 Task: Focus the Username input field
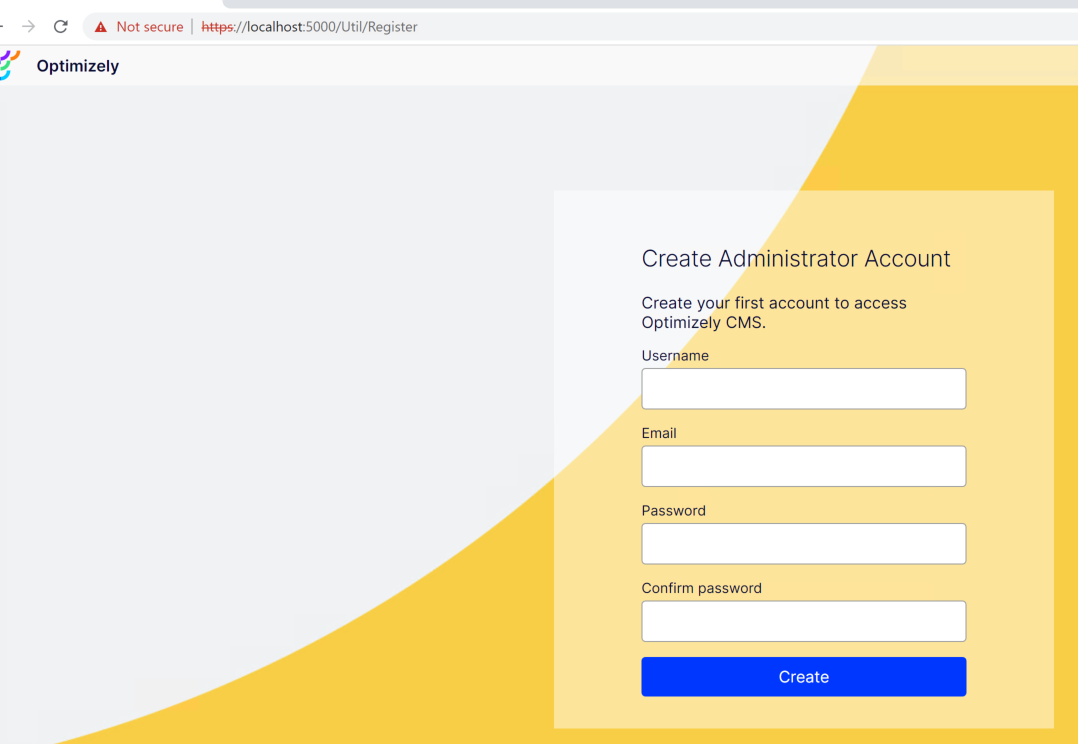[803, 389]
